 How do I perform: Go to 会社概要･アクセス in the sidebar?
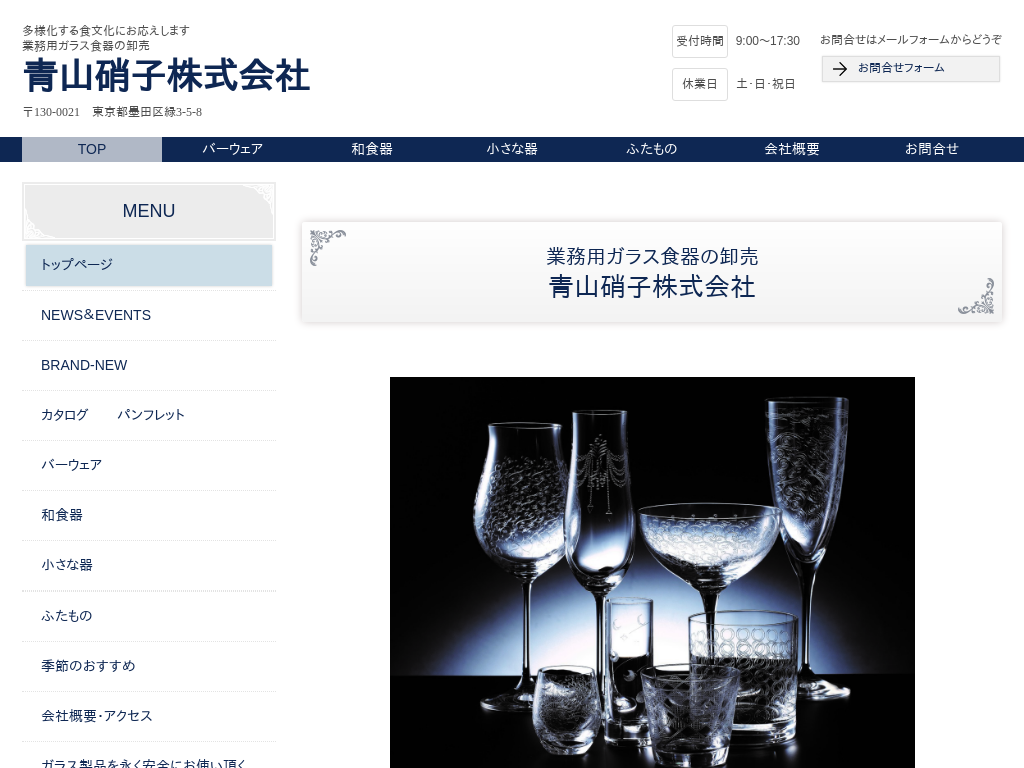coord(97,716)
